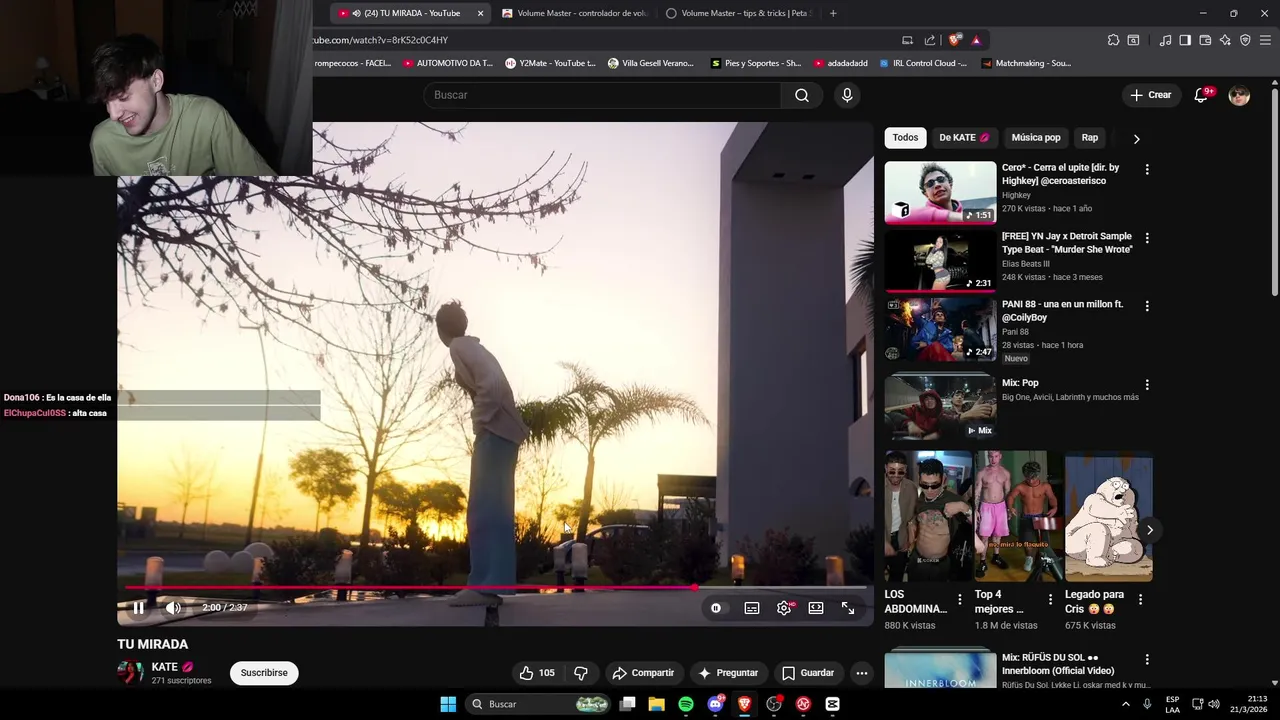Click the Brave Rewards triangle icon
This screenshot has width=1280, height=720.
[976, 40]
